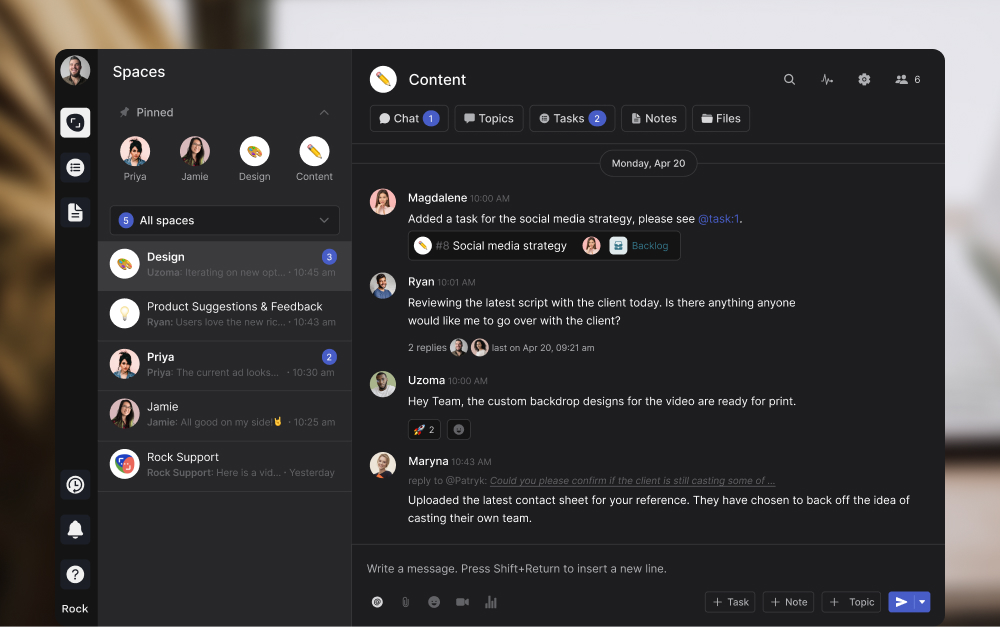1000x627 pixels.
Task: Open space settings gear icon
Action: point(864,80)
